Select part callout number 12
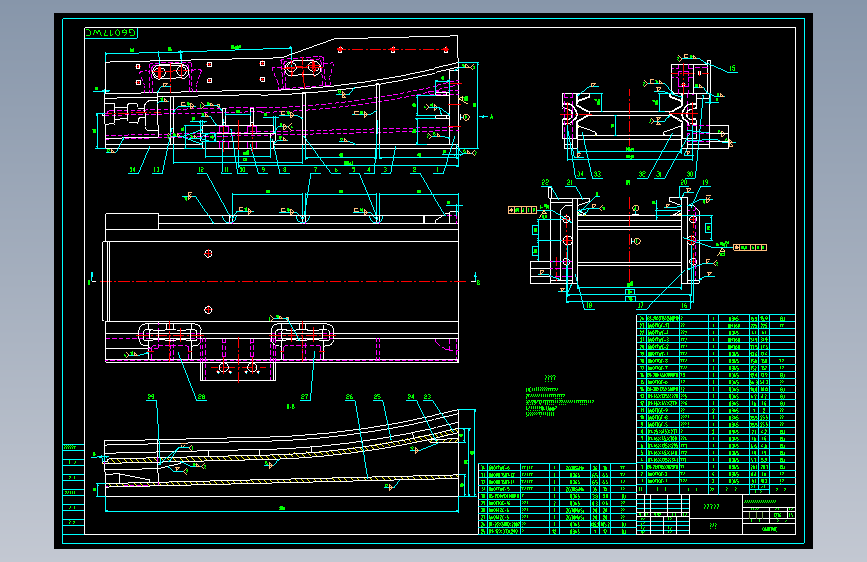The width and height of the screenshot is (867, 562). pos(201,170)
